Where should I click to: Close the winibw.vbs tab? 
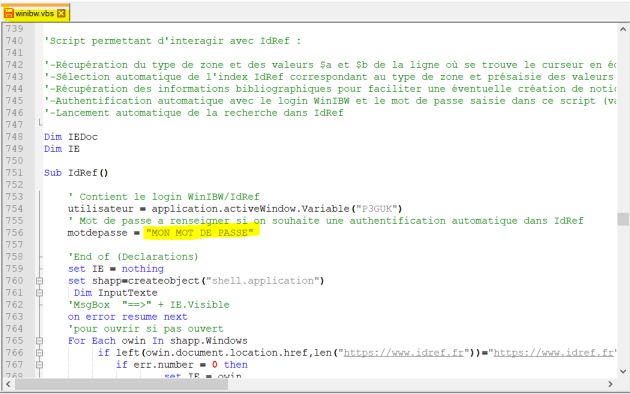(61, 13)
